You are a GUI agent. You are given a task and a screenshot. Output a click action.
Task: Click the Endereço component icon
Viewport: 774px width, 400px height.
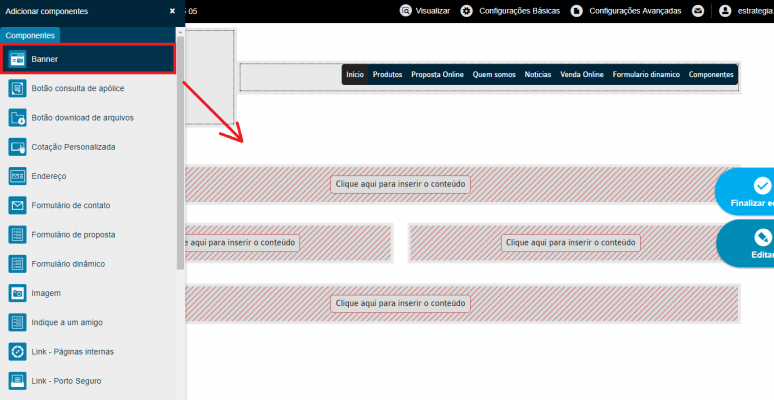[x=17, y=176]
